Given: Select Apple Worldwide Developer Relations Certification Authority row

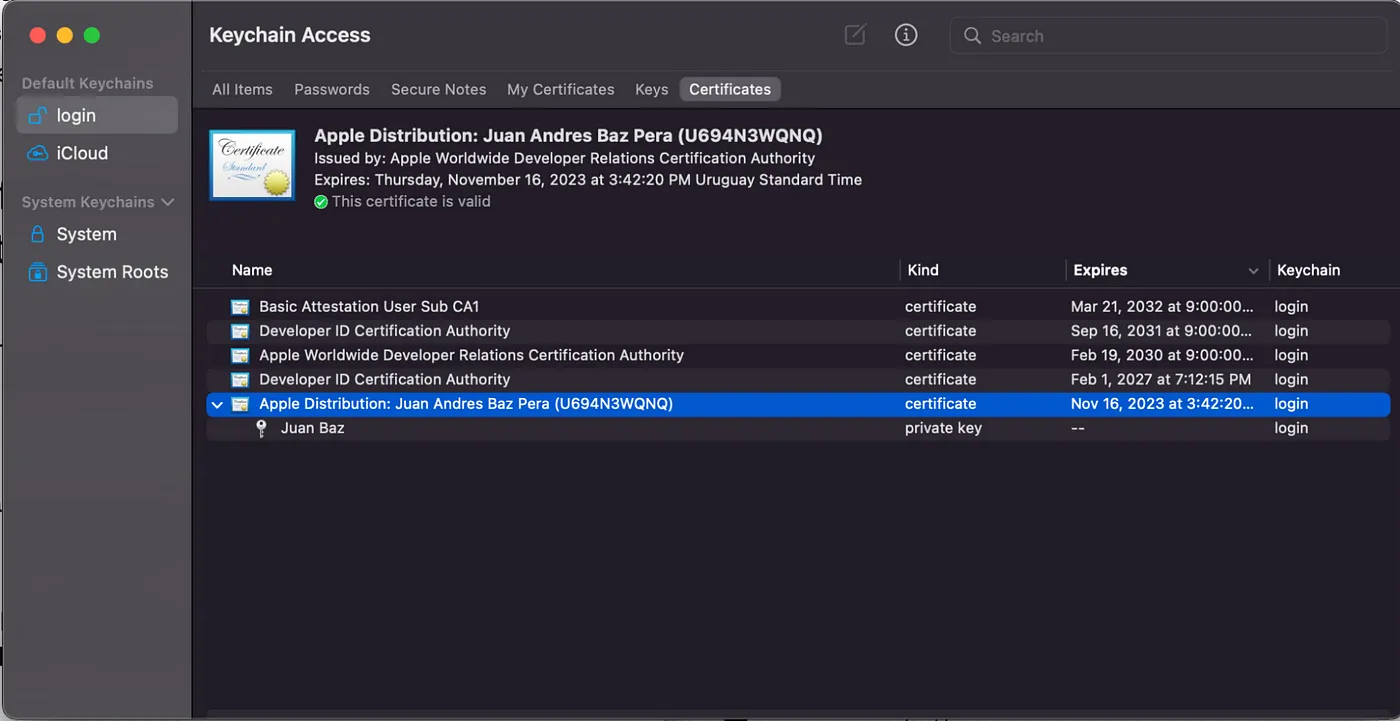Looking at the screenshot, I should 798,355.
